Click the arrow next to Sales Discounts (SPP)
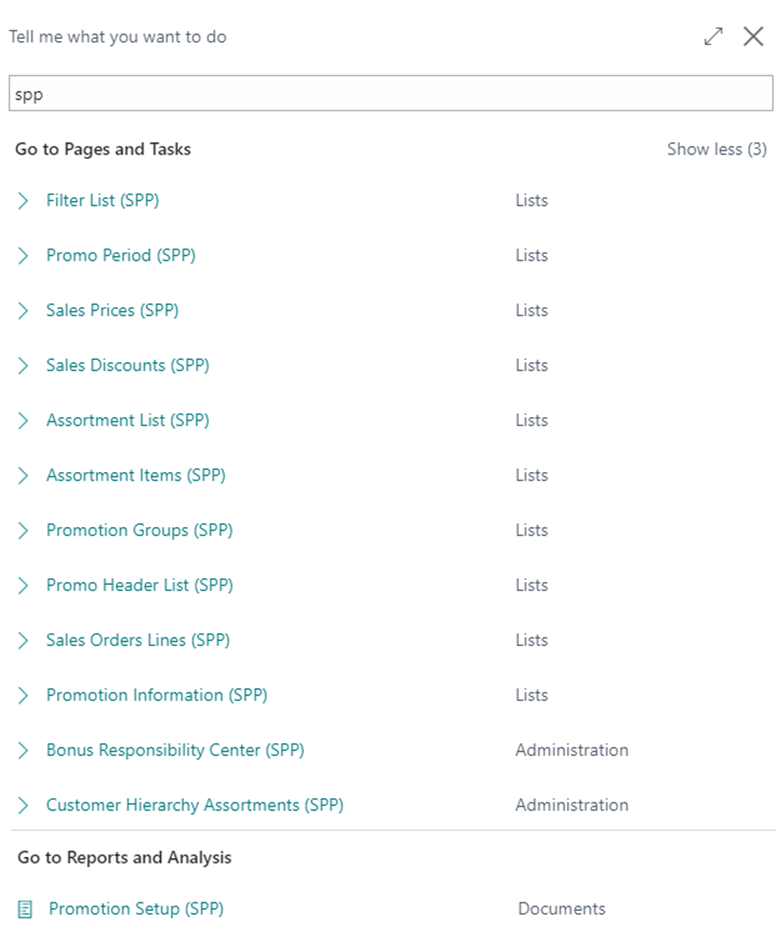 pos(24,366)
